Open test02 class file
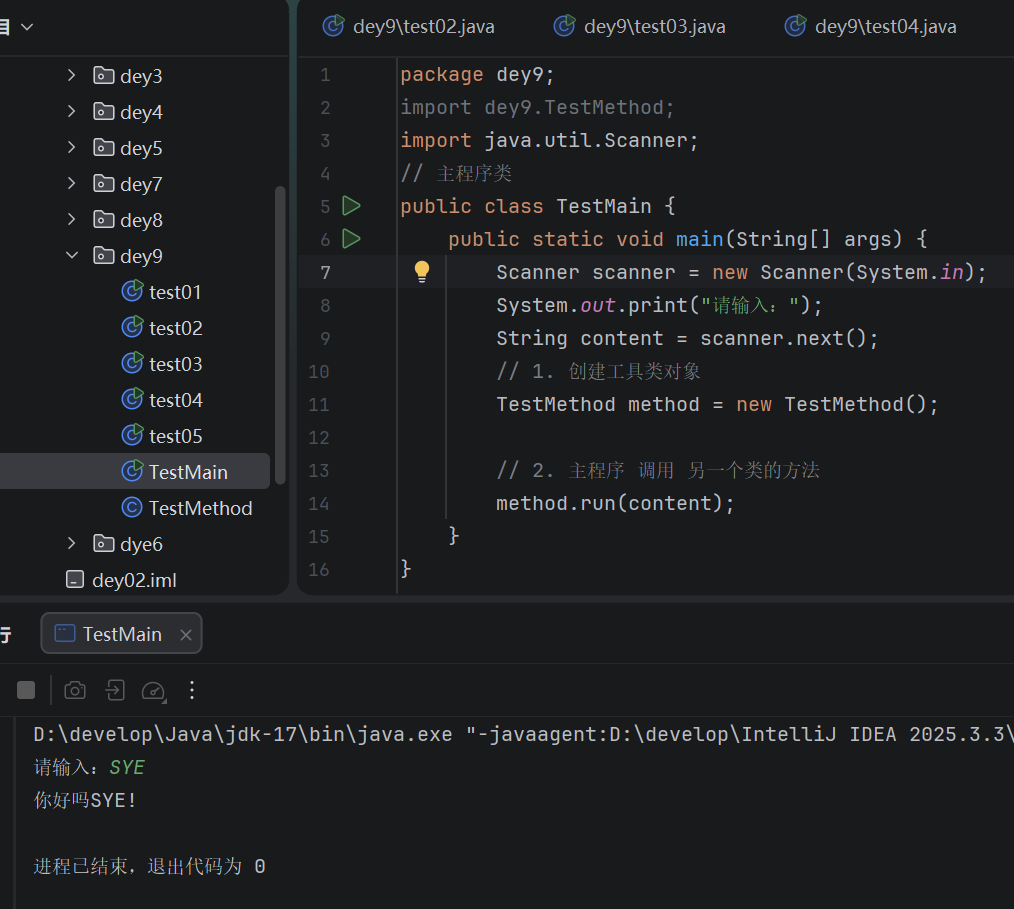Screen dimensions: 1014x909 [x=175, y=328]
